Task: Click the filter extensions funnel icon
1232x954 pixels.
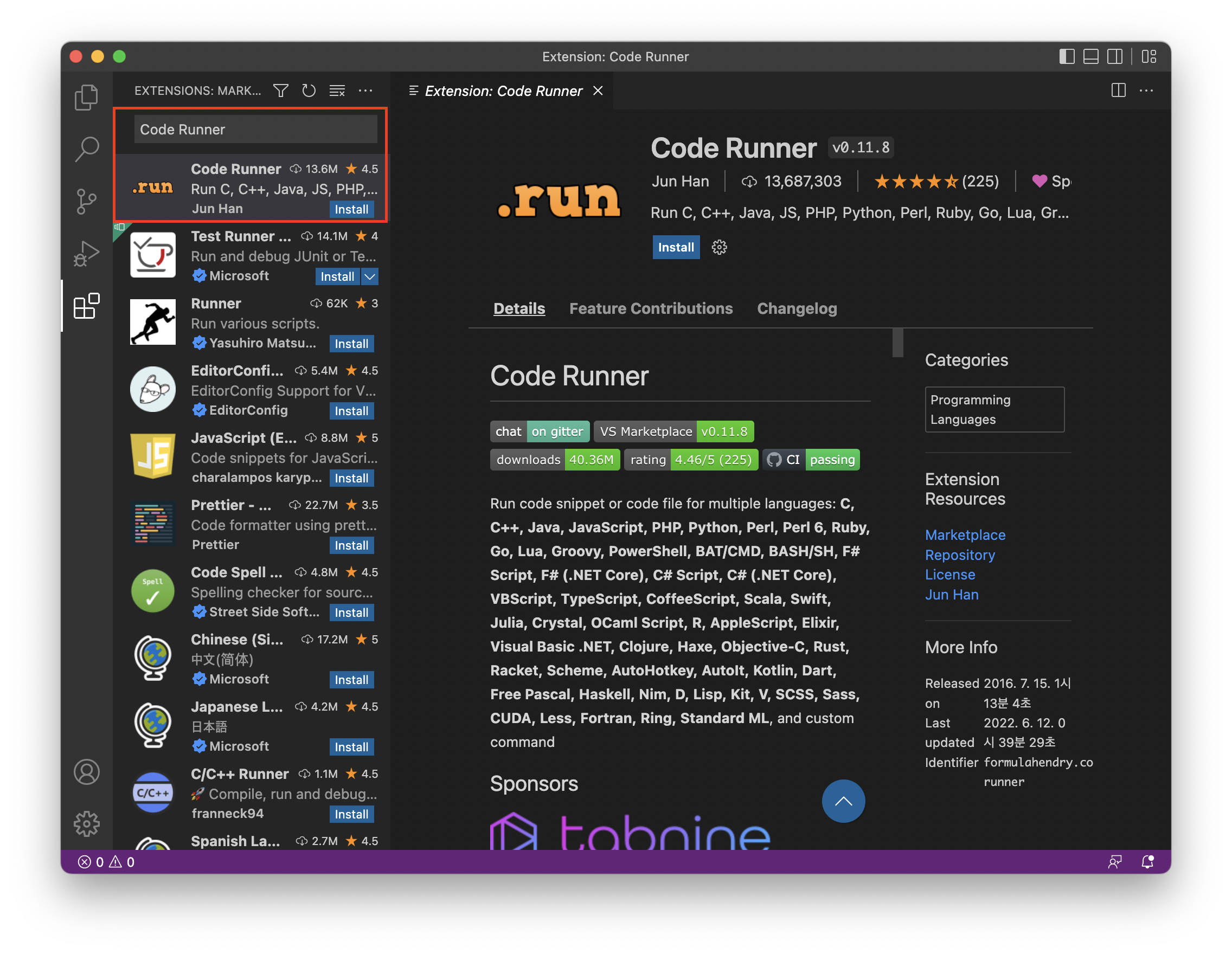Action: (280, 91)
